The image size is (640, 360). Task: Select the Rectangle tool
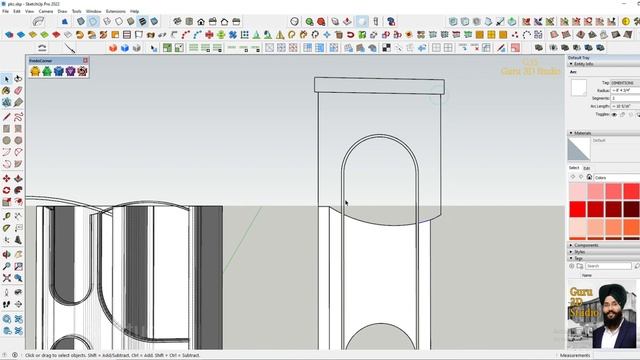click(7, 129)
